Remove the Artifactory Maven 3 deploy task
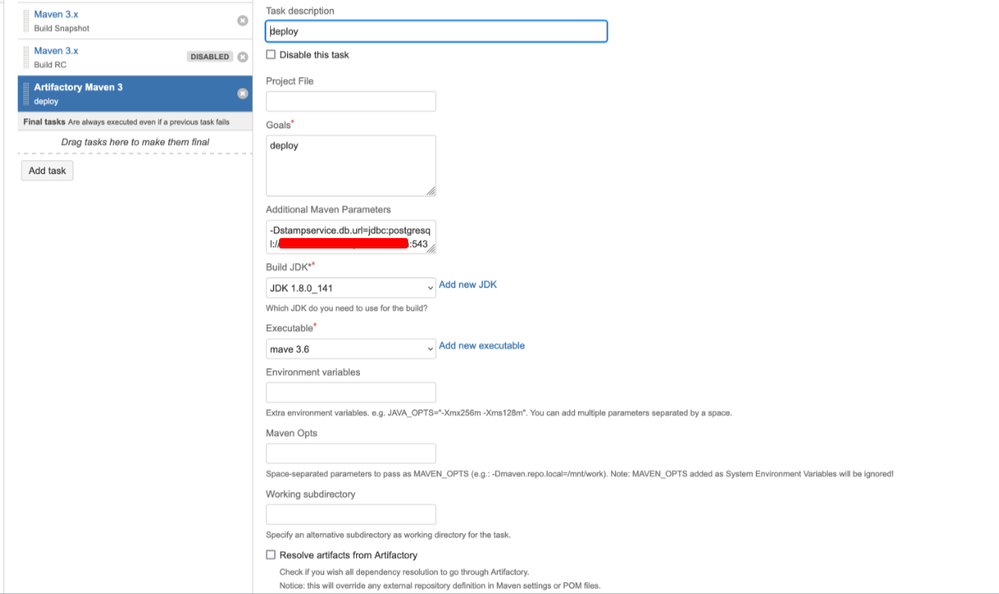 point(243,94)
